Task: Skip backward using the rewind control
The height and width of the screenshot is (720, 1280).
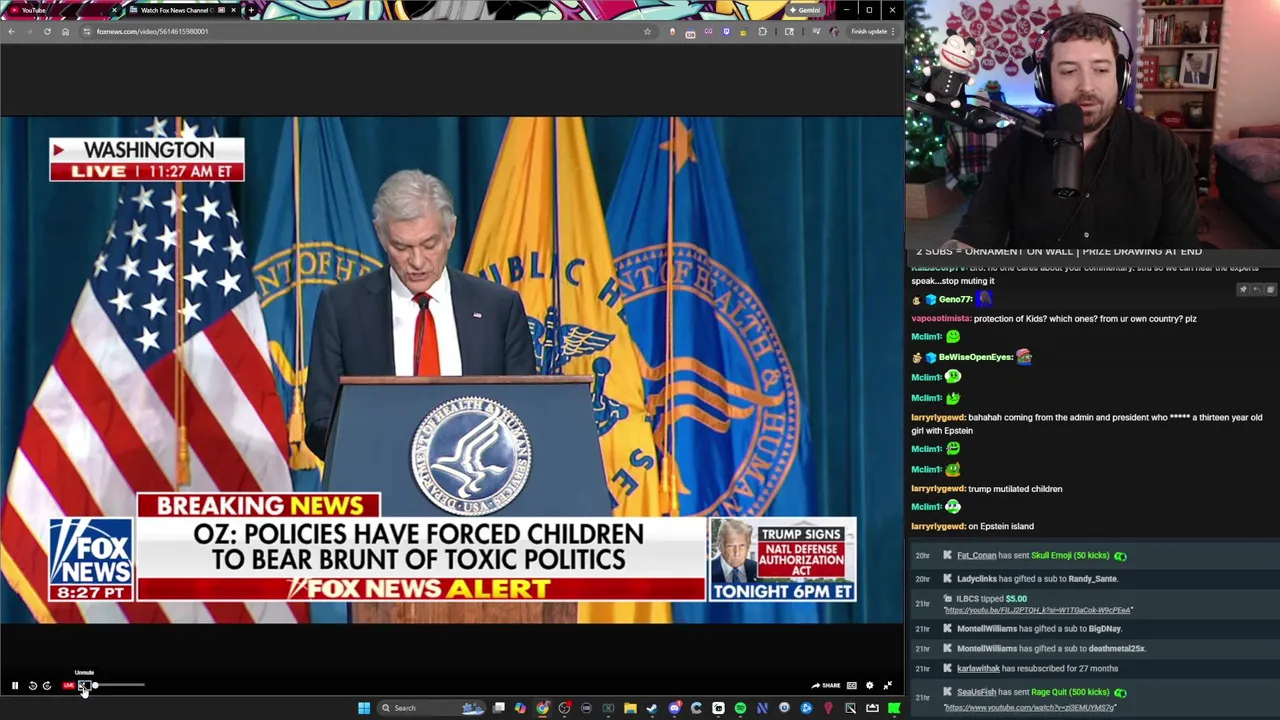Action: pyautogui.click(x=32, y=685)
